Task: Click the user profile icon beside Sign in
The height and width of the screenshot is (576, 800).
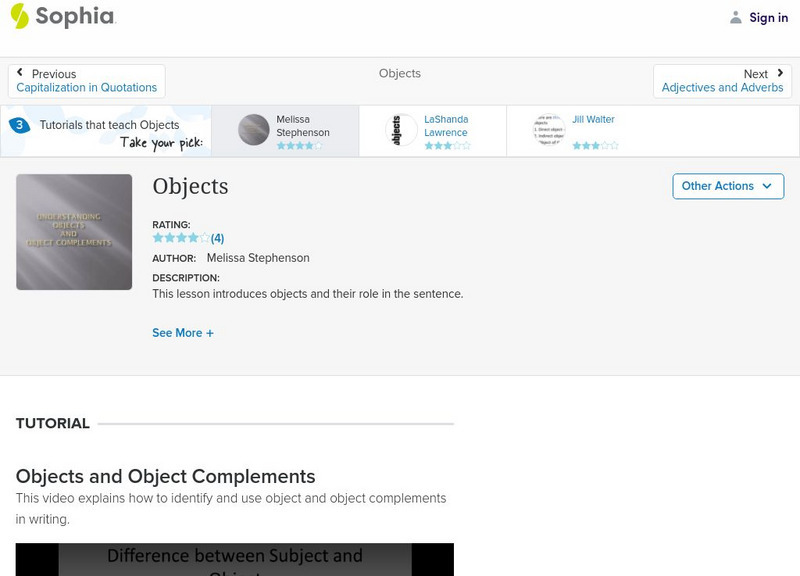Action: pyautogui.click(x=735, y=17)
